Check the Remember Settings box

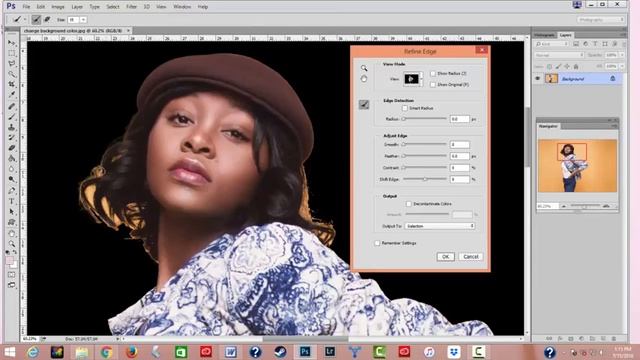(x=377, y=243)
